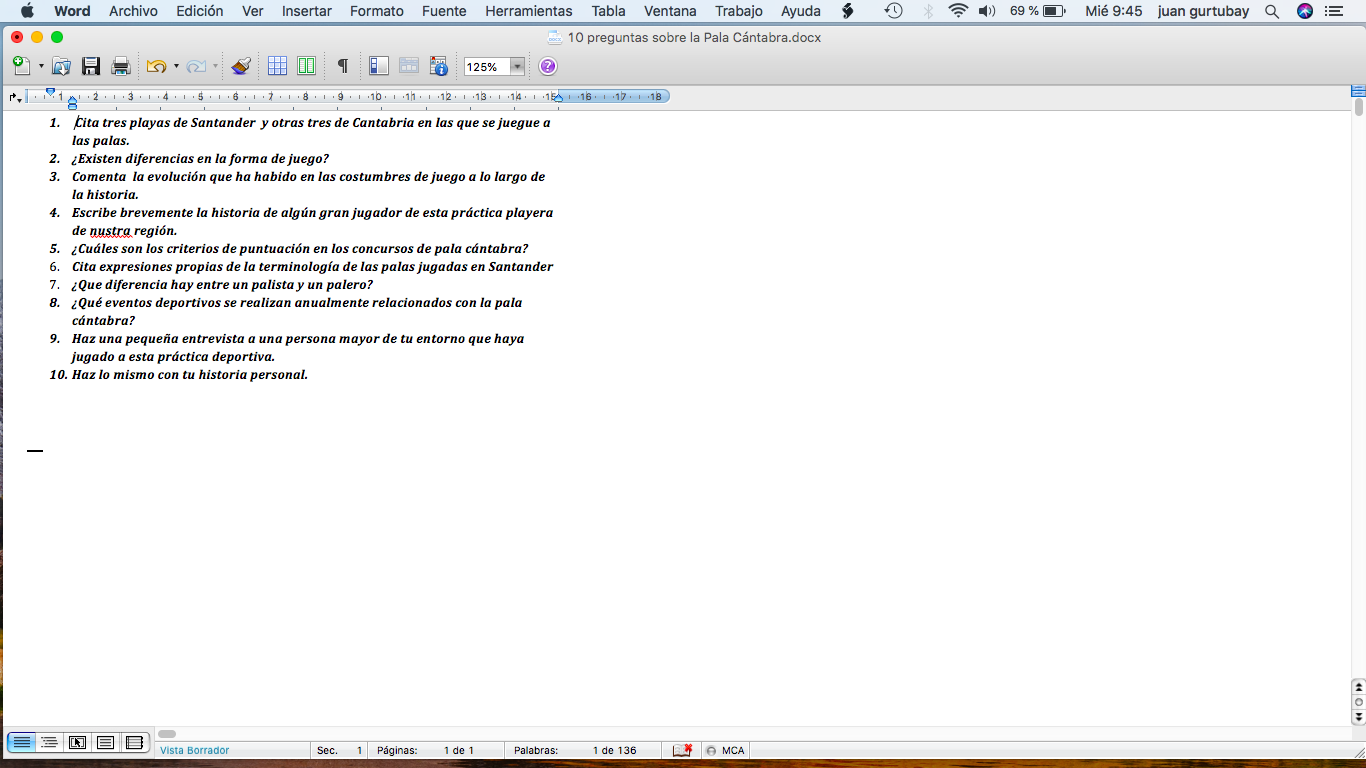The height and width of the screenshot is (768, 1366).
Task: Open the Toolbox icon in toolbar
Action: coord(408,66)
